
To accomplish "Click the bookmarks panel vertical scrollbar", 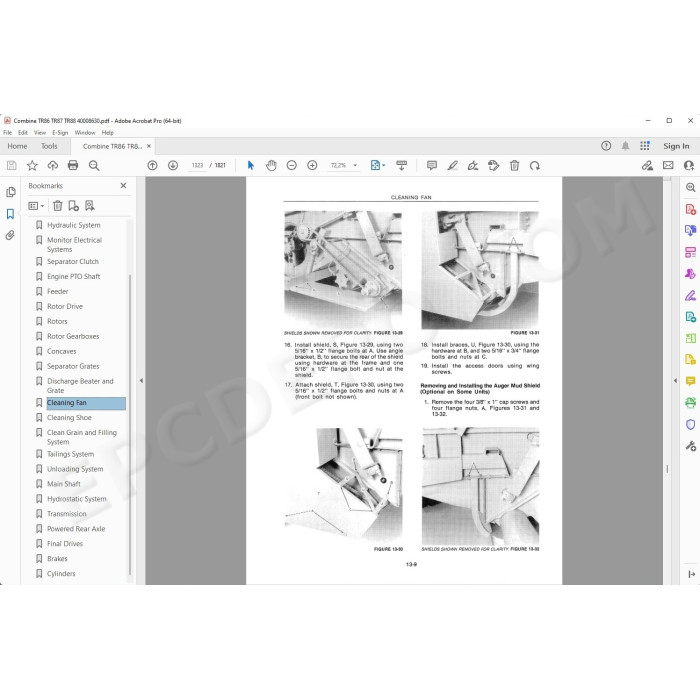I will pos(130,424).
